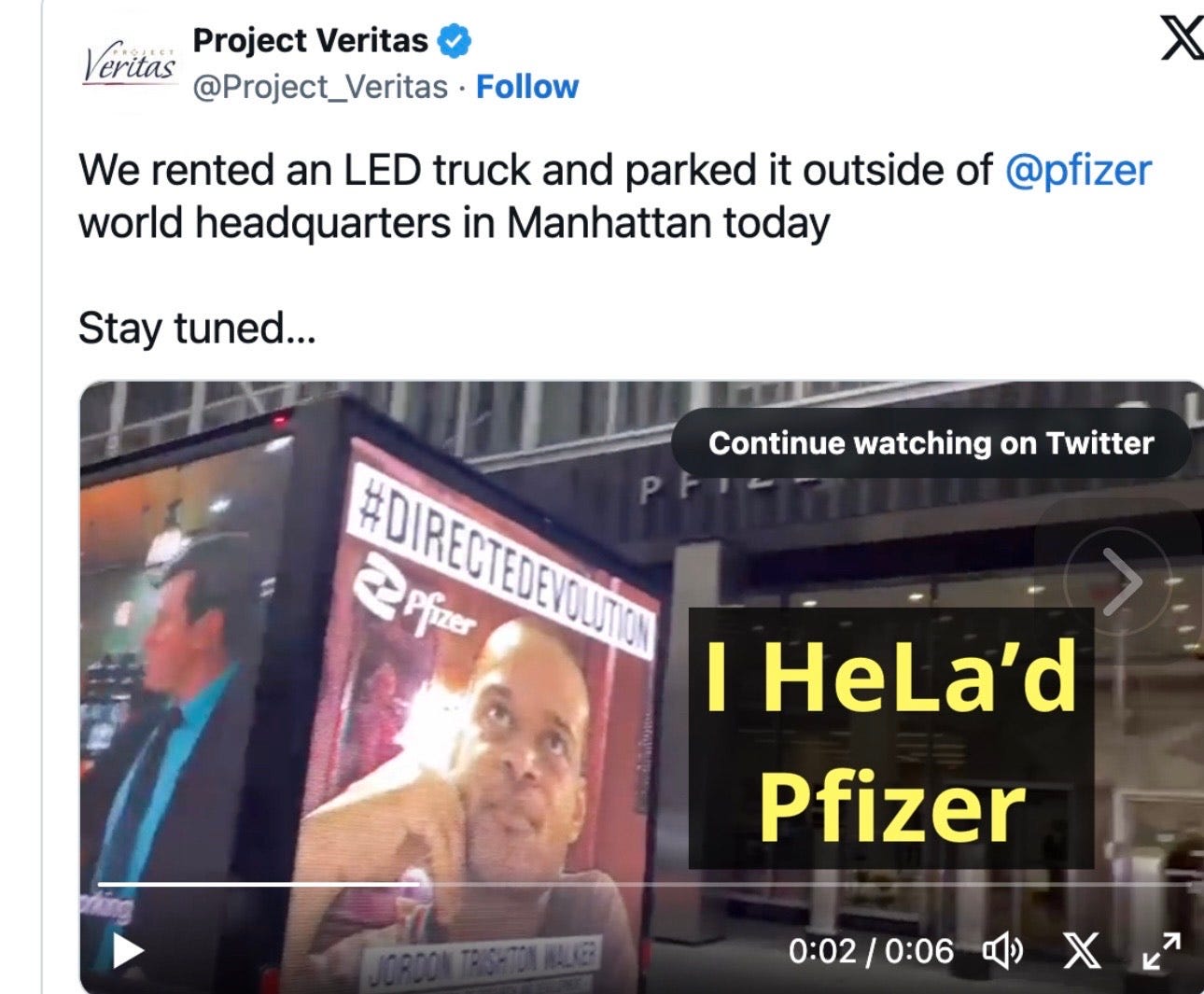
Task: Open the @pfizer mention link
Action: [x=1078, y=170]
